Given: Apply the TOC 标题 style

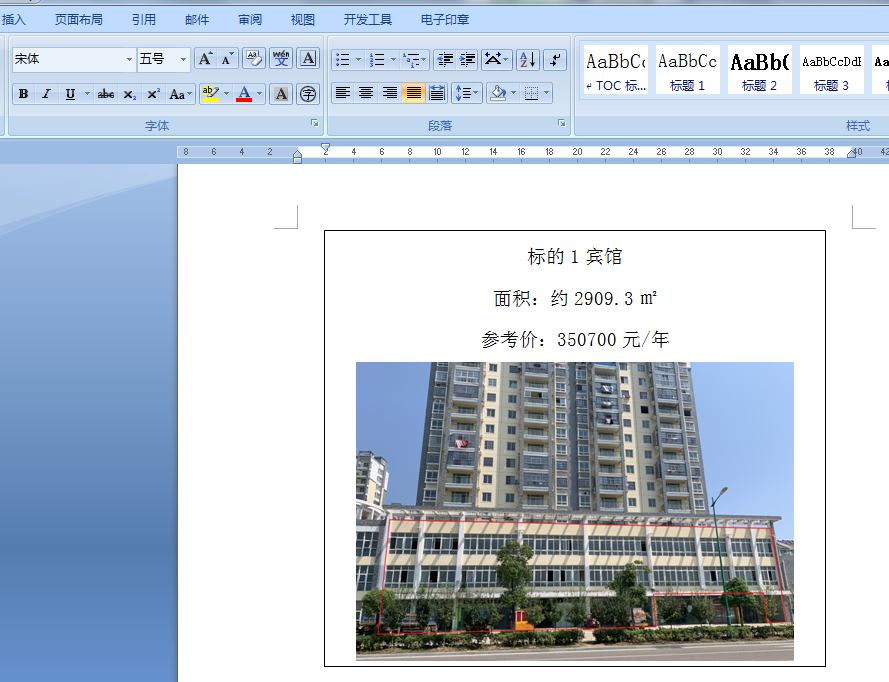Looking at the screenshot, I should (x=616, y=70).
